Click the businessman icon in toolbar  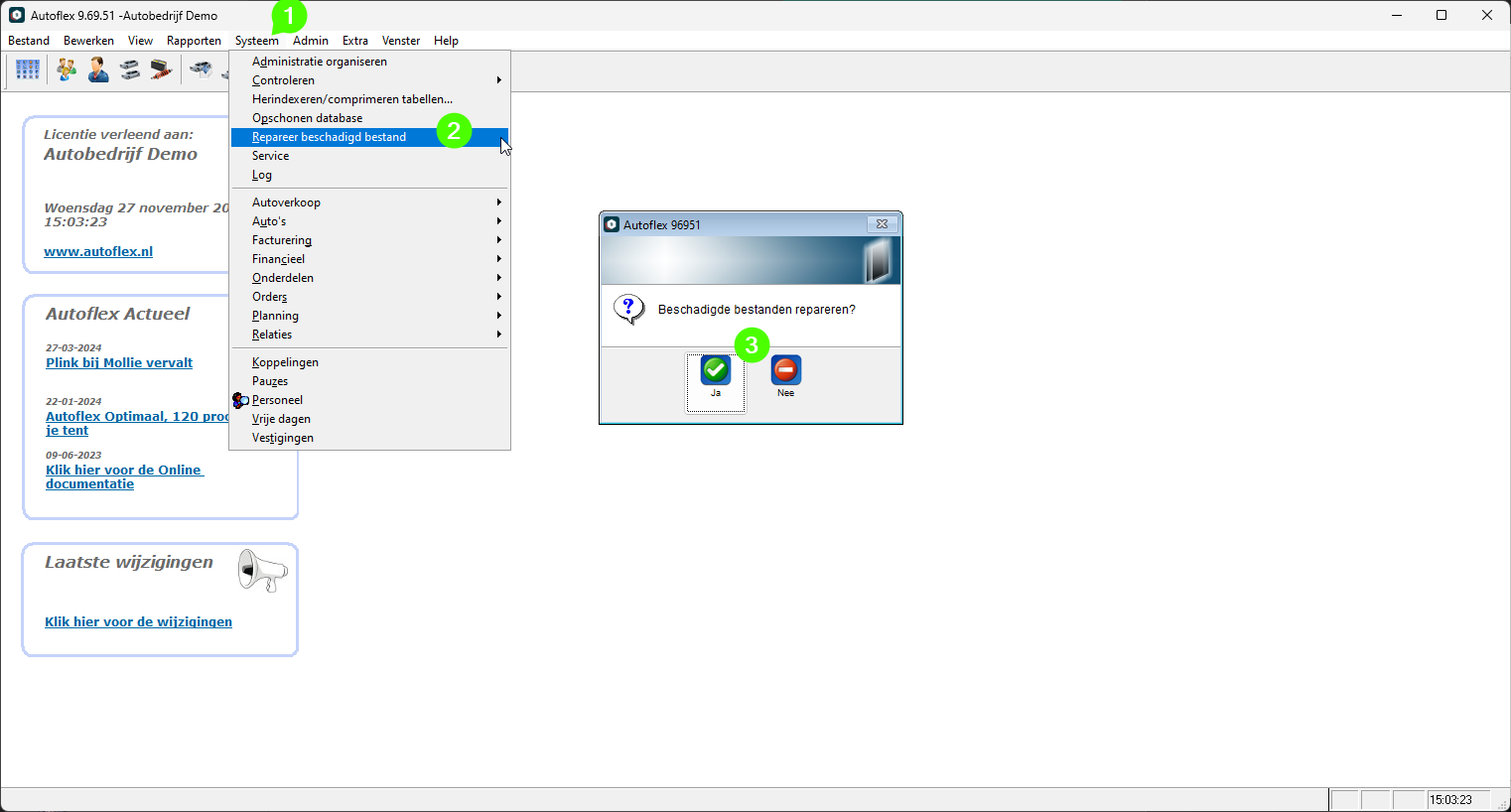tap(98, 69)
